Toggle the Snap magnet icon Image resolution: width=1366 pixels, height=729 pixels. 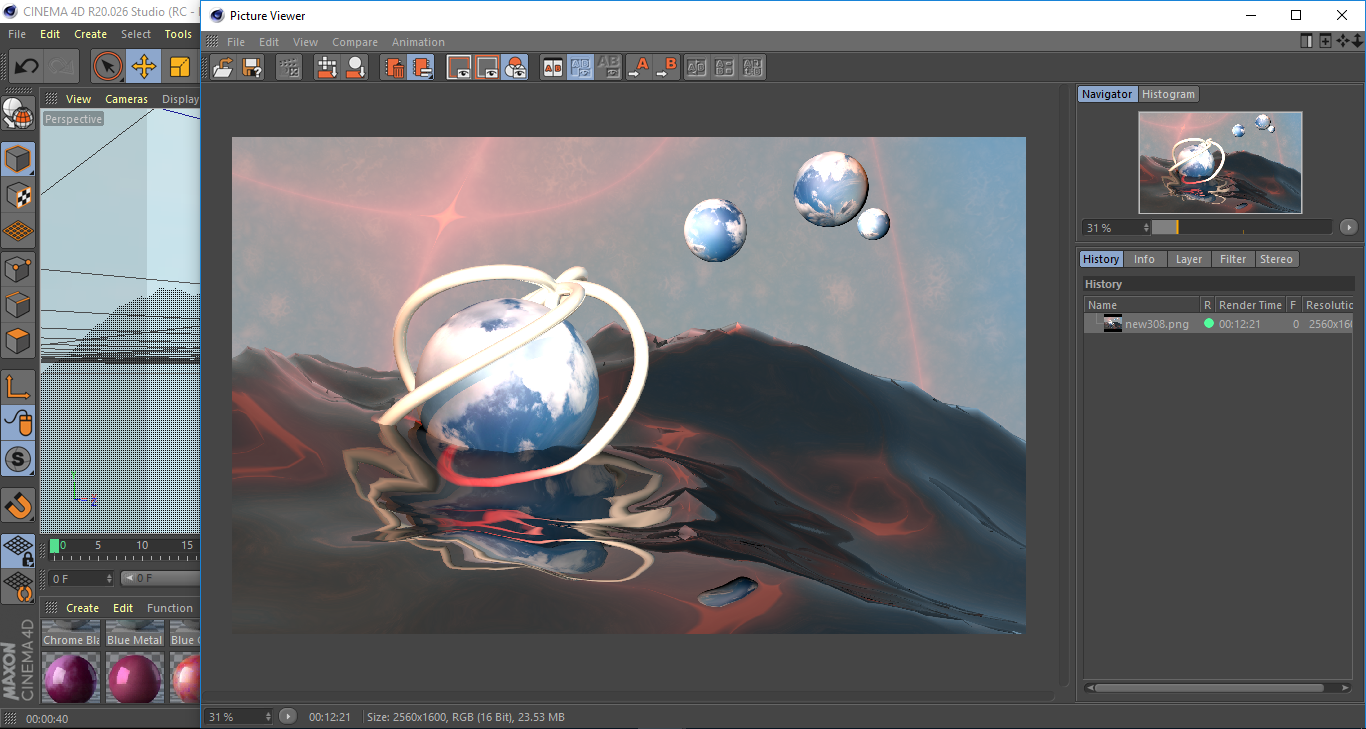coord(18,506)
